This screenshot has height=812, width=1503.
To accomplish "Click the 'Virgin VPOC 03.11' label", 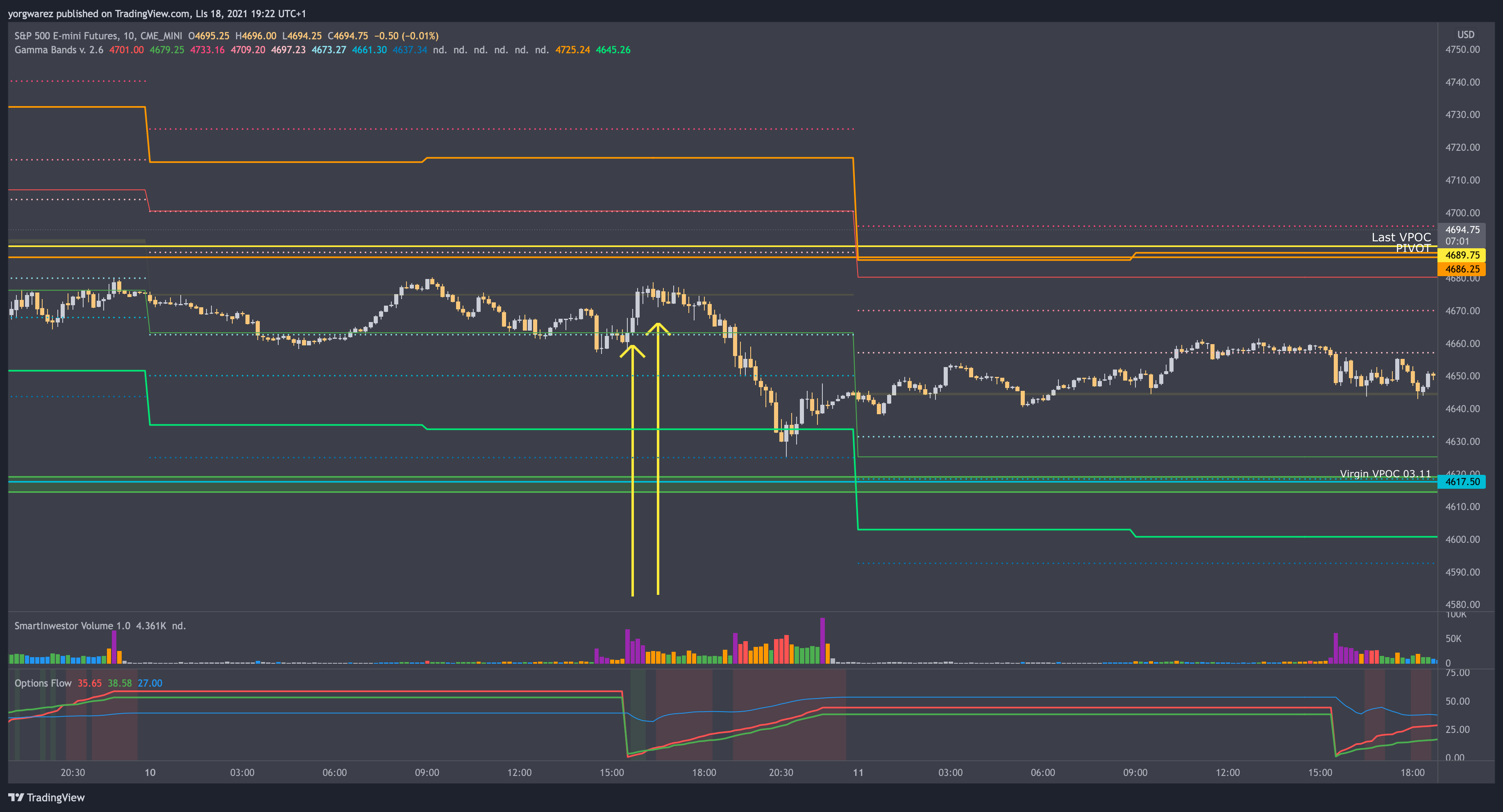I will [x=1385, y=474].
